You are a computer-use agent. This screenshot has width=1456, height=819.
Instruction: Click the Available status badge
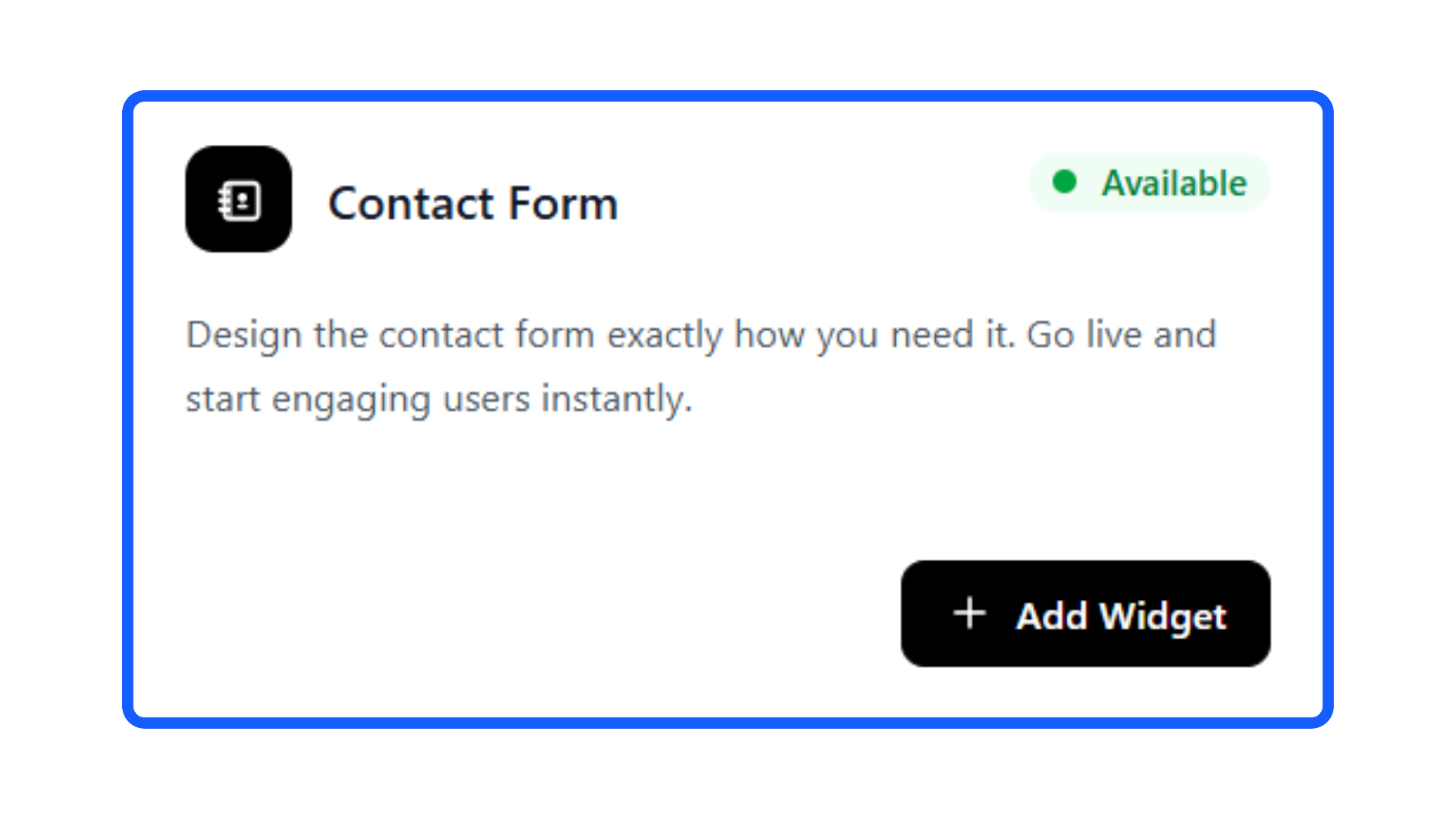pos(1149,183)
